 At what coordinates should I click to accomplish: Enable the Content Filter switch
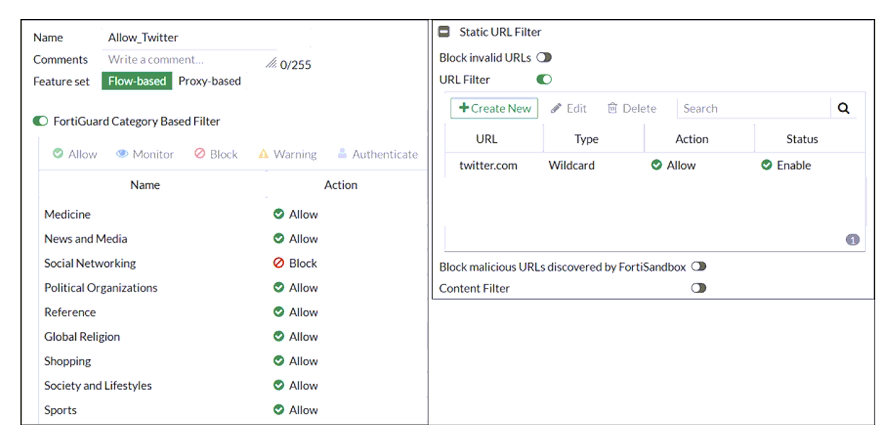[x=699, y=288]
